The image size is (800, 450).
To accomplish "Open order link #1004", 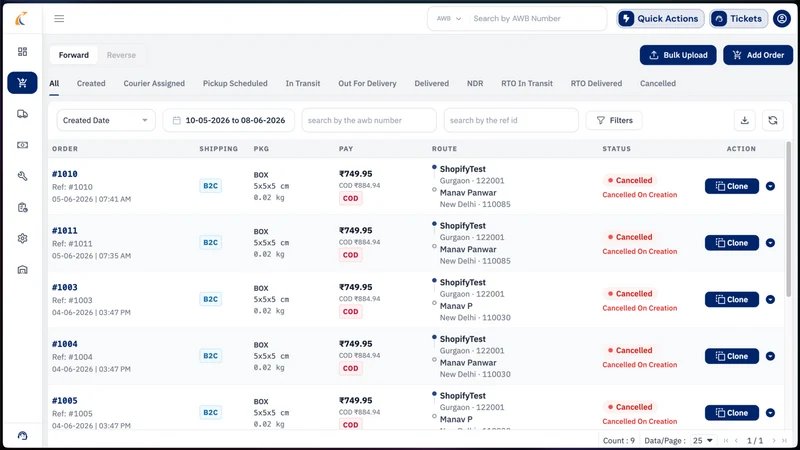I will [65, 344].
